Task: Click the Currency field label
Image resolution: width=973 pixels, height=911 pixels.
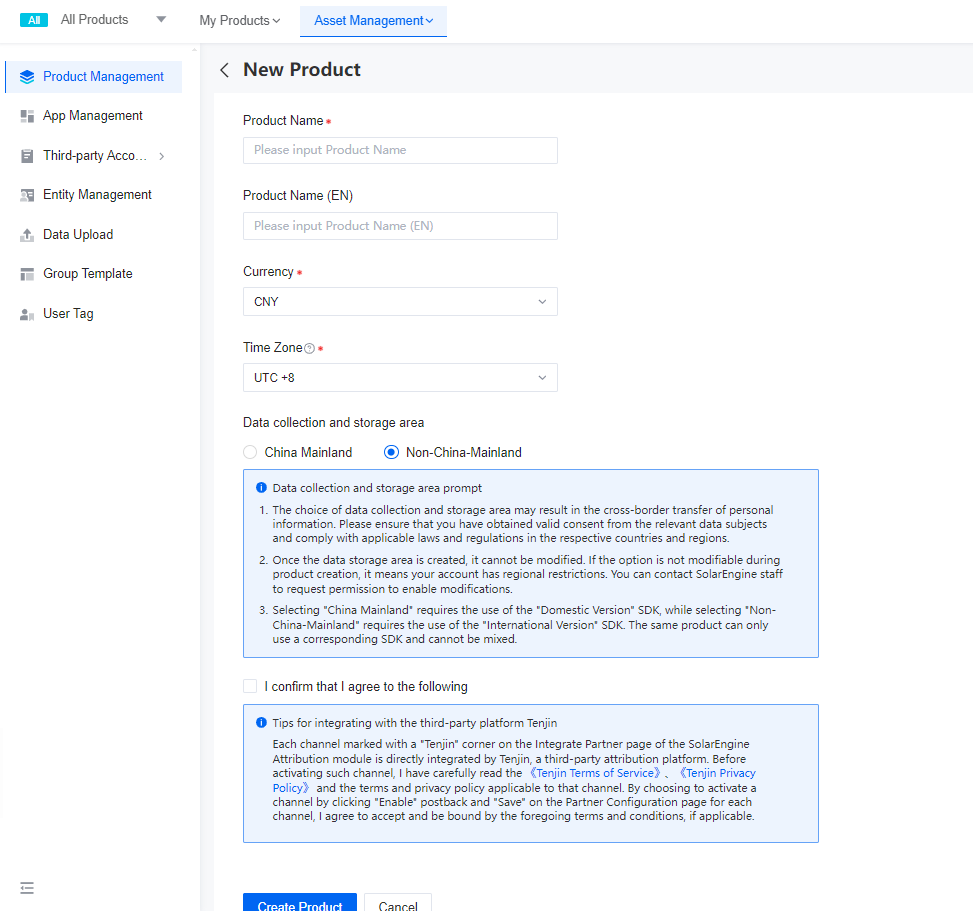Action: (x=268, y=272)
